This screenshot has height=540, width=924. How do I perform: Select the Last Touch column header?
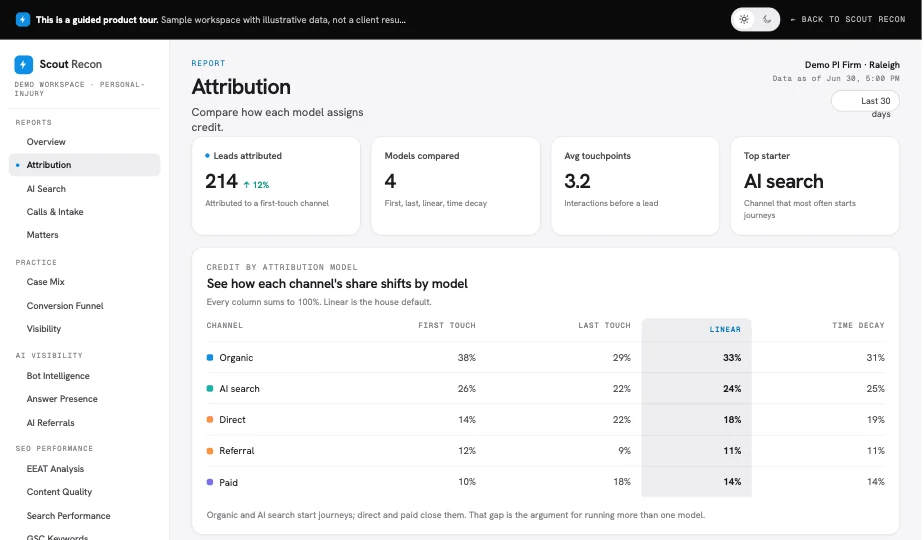[604, 325]
